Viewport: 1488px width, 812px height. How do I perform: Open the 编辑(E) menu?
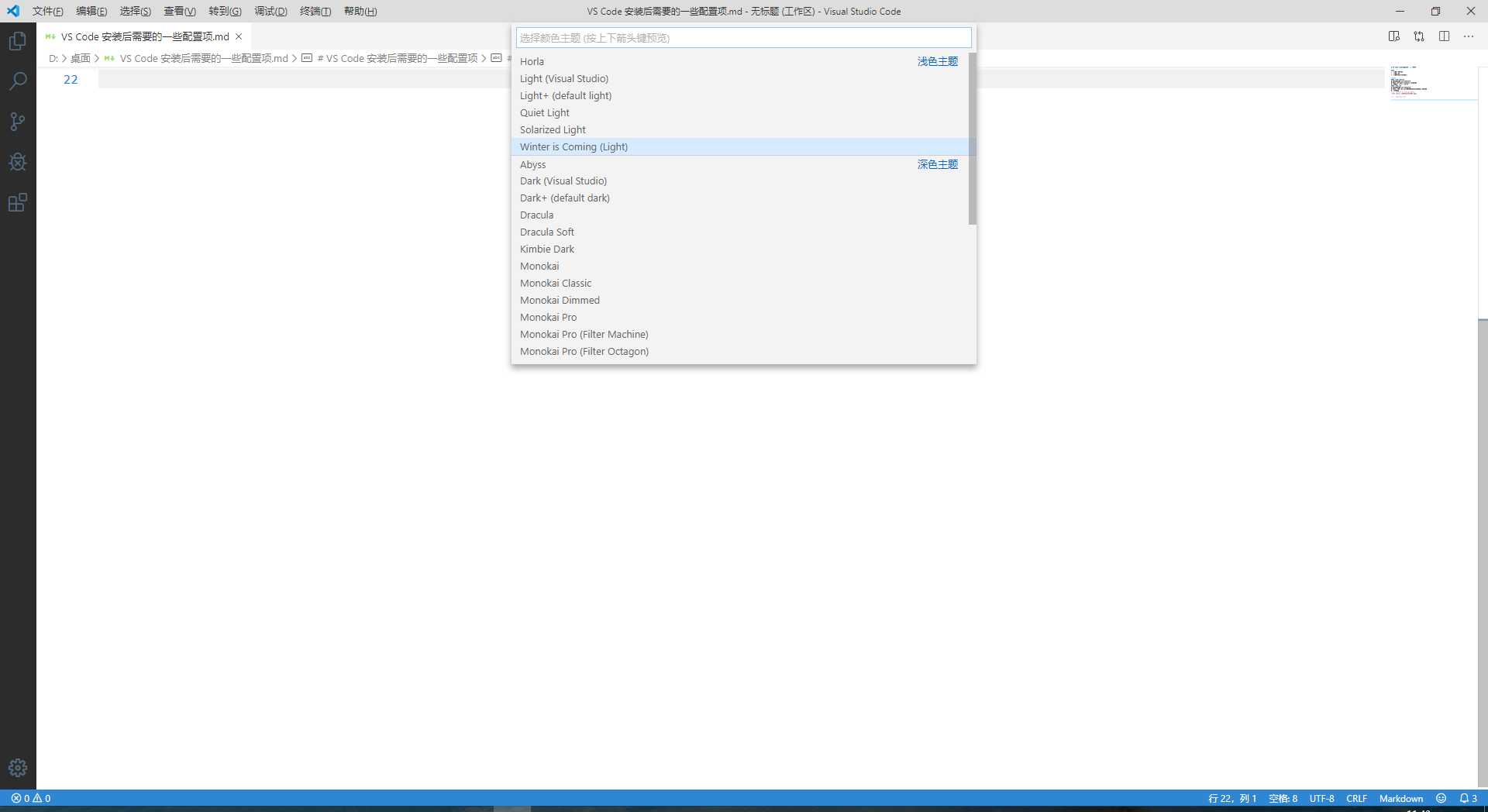point(91,11)
